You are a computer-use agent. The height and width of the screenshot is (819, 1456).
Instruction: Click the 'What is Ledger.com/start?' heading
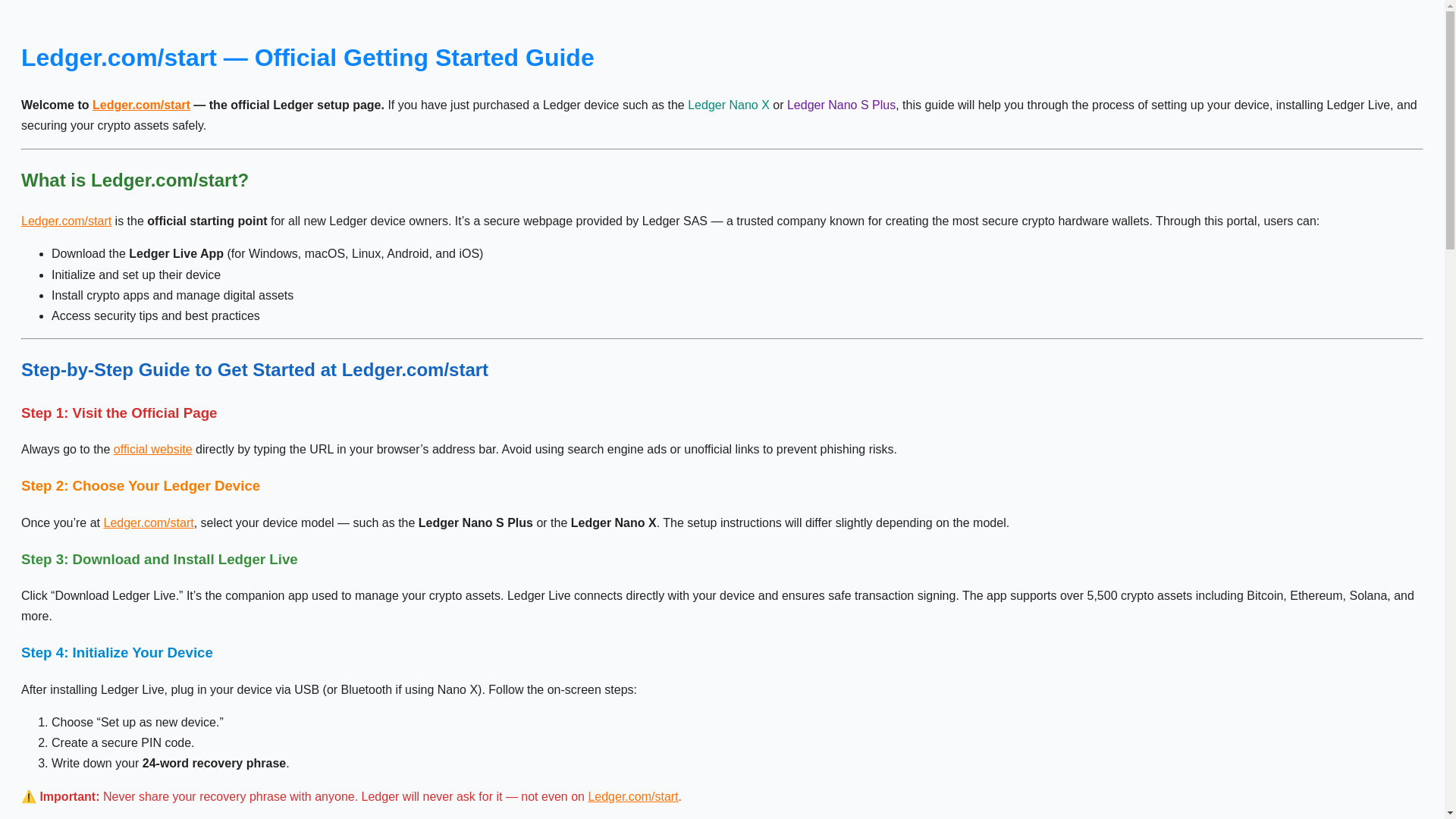click(x=135, y=180)
